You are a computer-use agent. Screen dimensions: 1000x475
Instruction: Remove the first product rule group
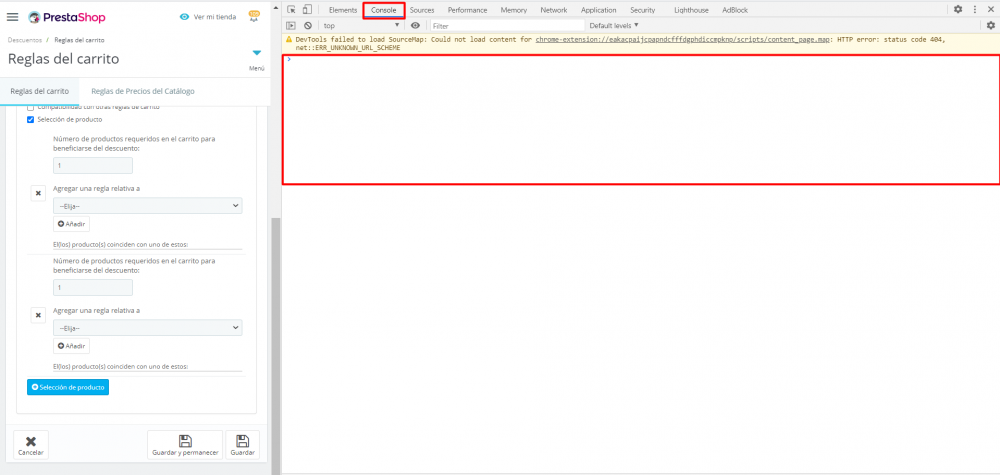point(38,193)
